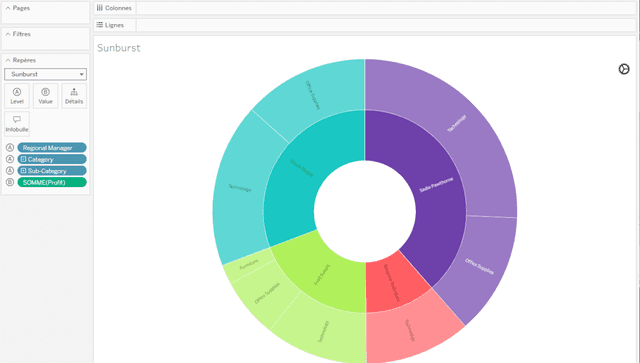Click the Filtres shelf label

[22, 34]
